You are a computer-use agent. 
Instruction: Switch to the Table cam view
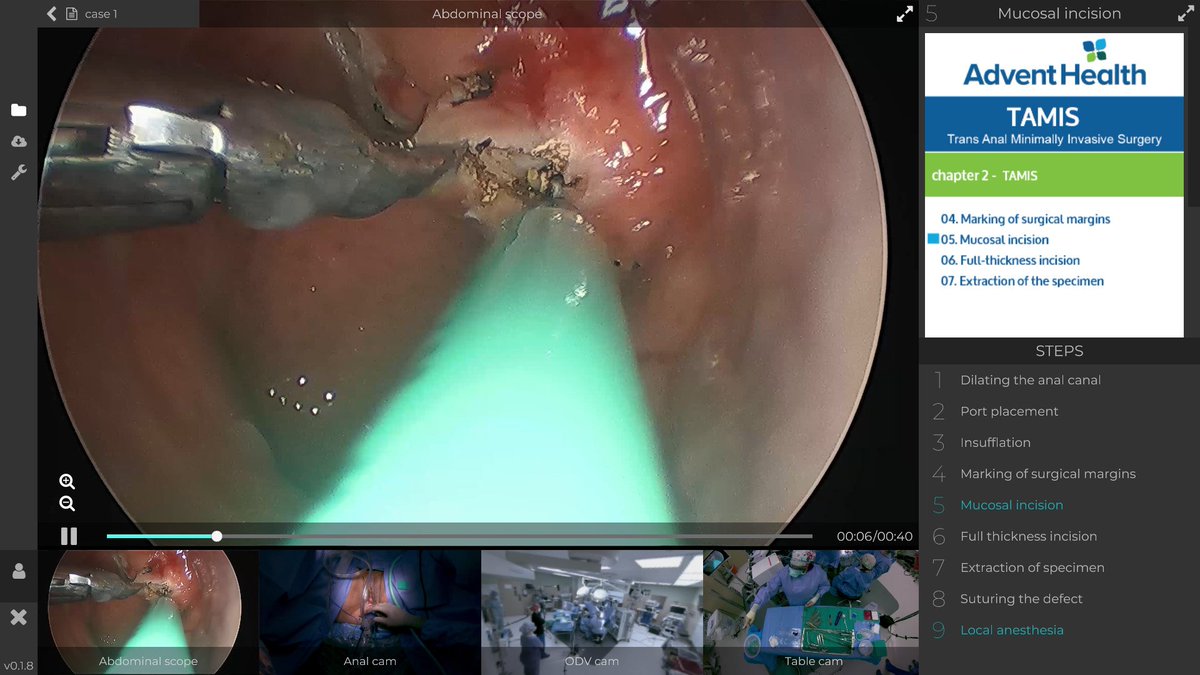coord(811,611)
